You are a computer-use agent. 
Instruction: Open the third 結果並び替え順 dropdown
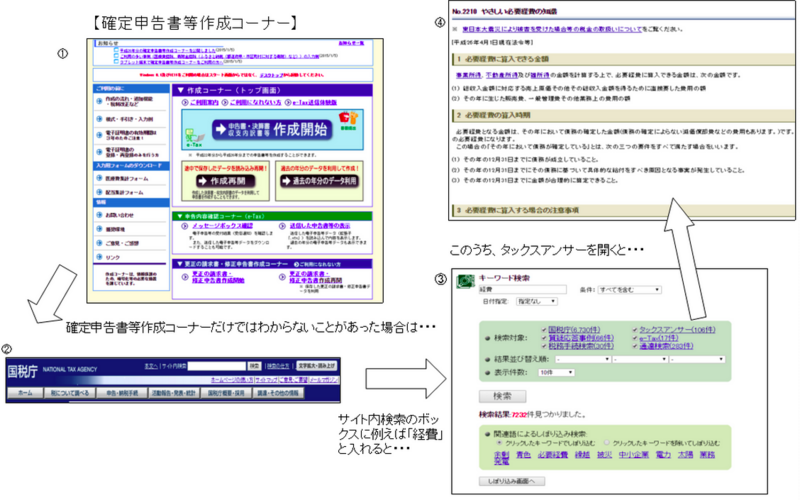[697, 360]
